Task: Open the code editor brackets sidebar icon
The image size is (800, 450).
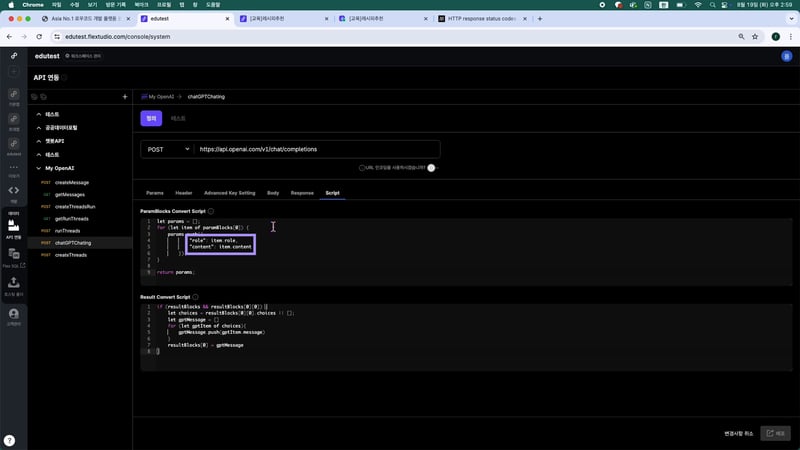Action: coord(14,190)
